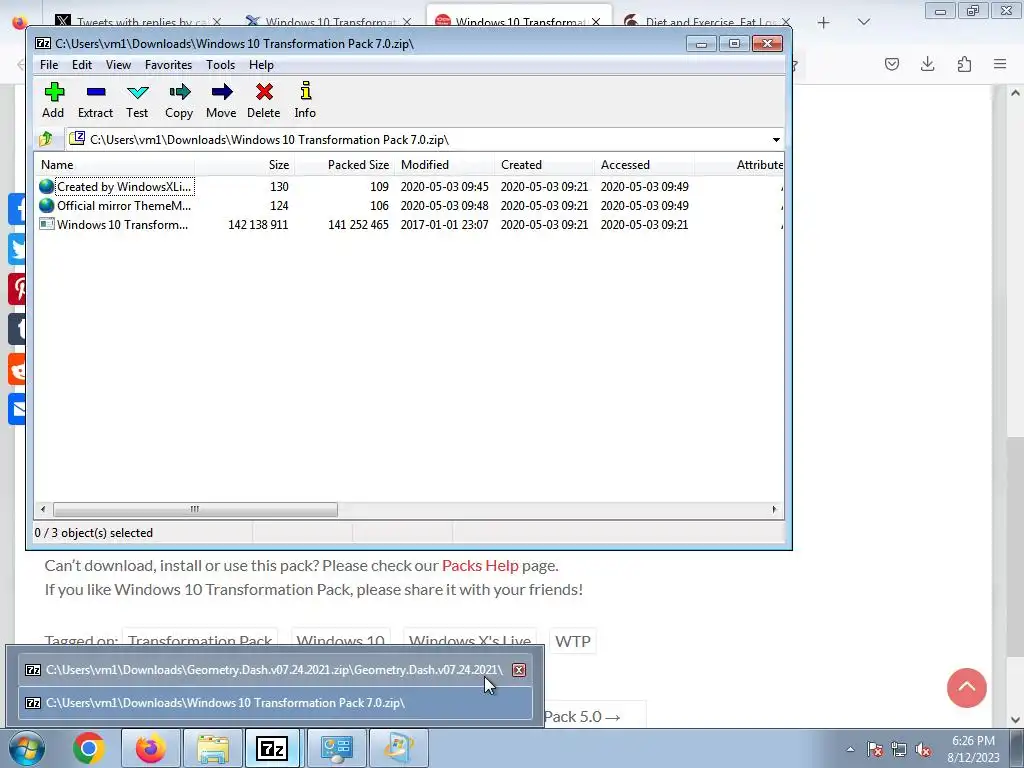
Task: Open the Packs Help link on webpage
Action: tap(480, 566)
